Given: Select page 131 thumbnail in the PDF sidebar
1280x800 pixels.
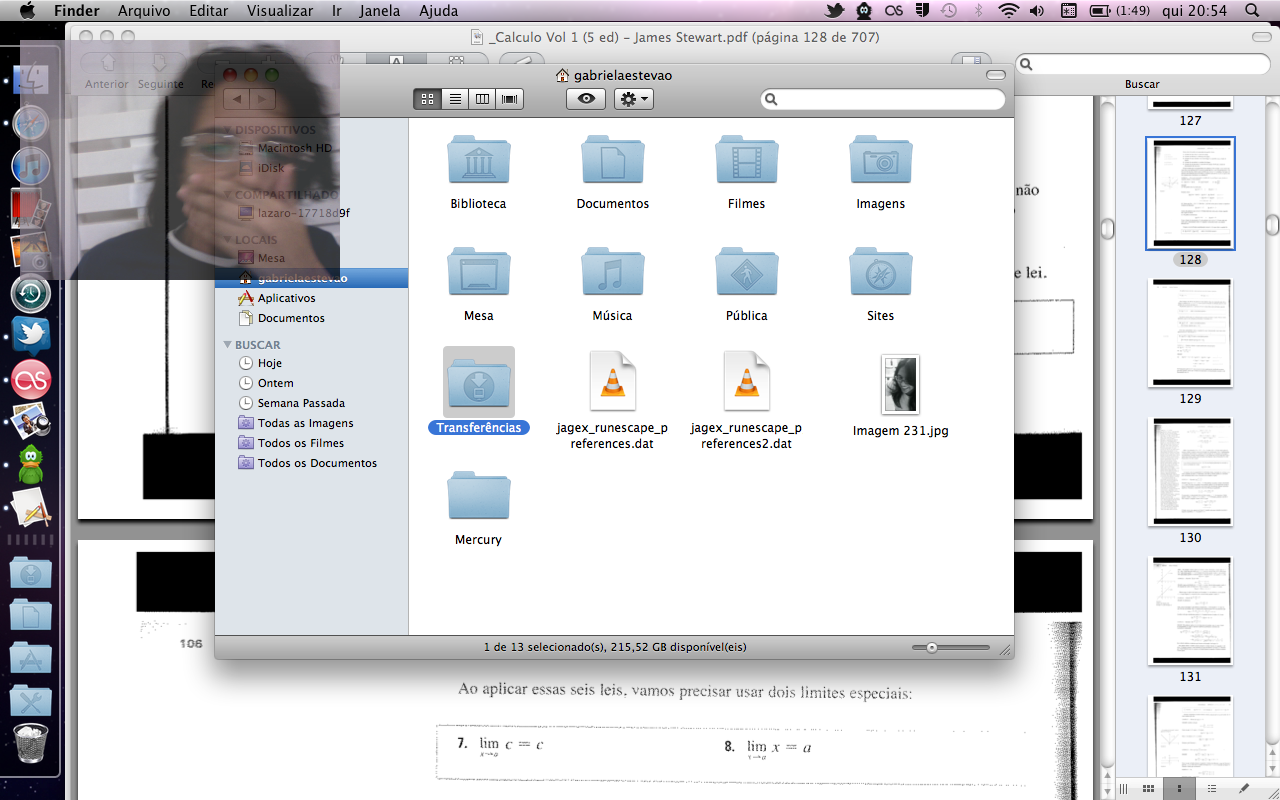Looking at the screenshot, I should [x=1190, y=611].
